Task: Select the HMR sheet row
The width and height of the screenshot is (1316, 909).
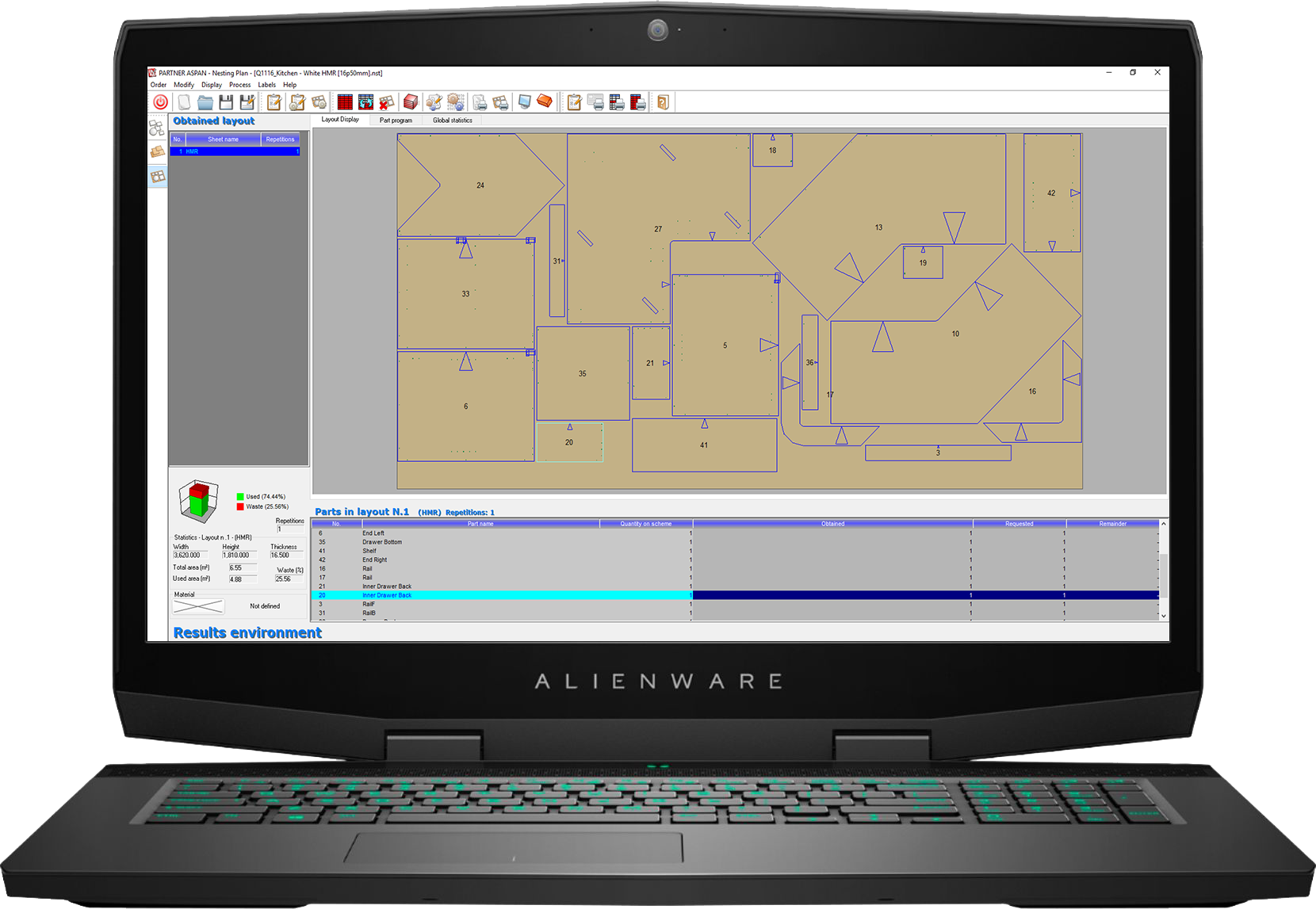Action: point(235,151)
